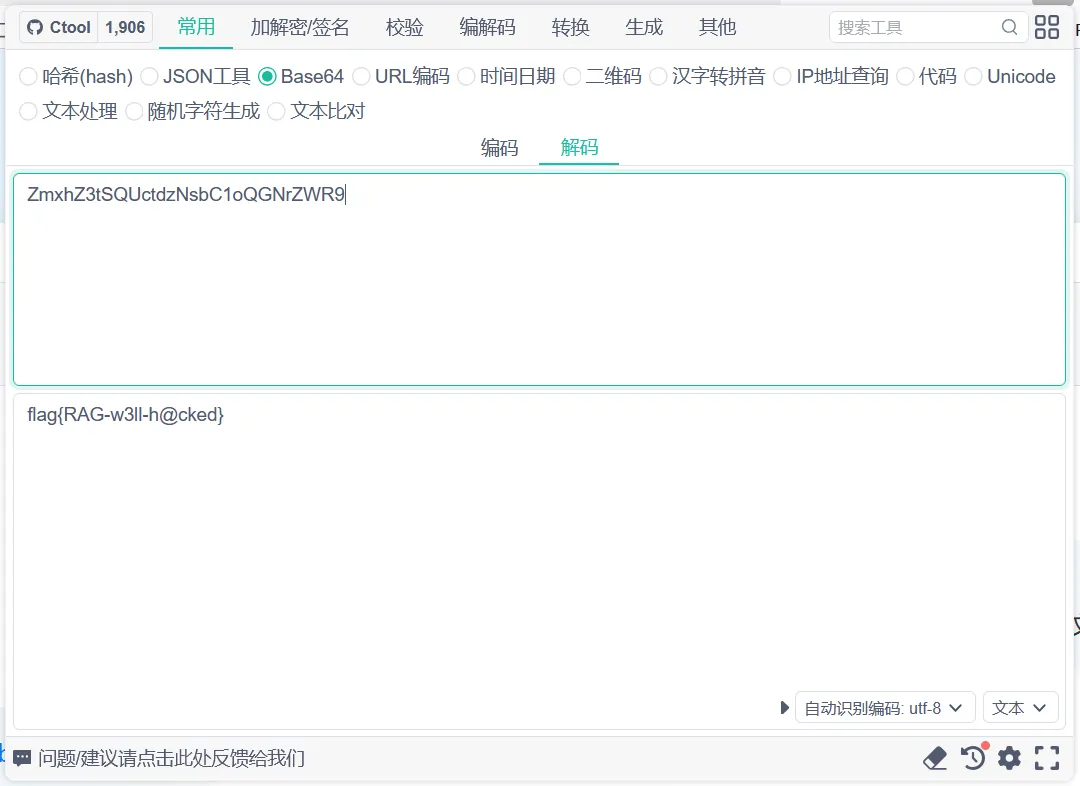Image resolution: width=1080 pixels, height=786 pixels.
Task: Click the 1,906 star count button
Action: click(125, 28)
